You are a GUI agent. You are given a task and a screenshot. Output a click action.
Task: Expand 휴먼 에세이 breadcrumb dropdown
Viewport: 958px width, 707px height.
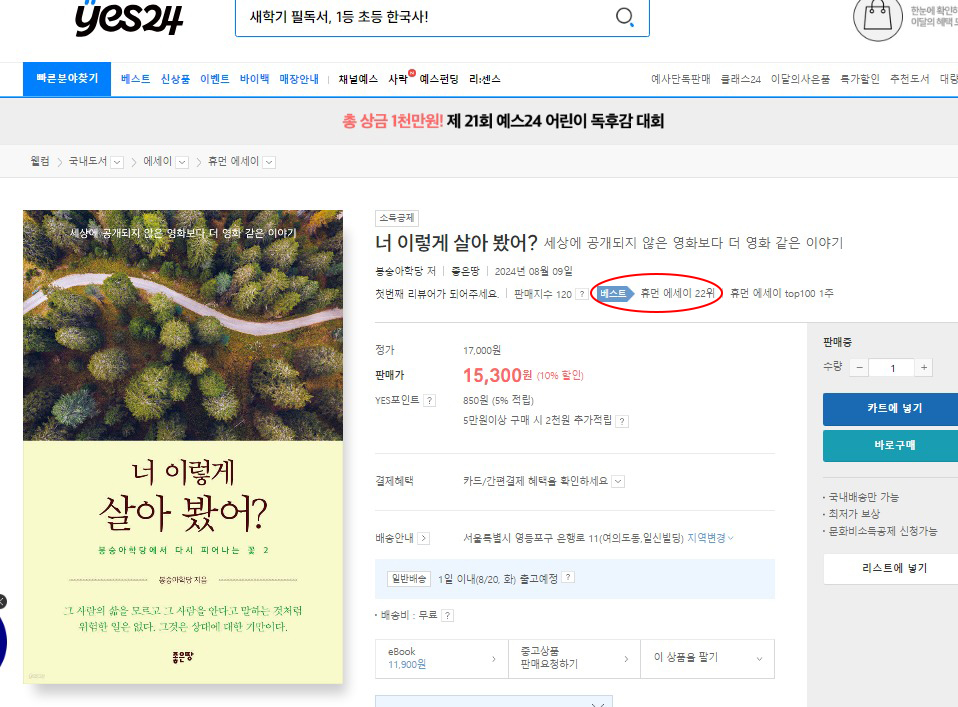click(269, 162)
